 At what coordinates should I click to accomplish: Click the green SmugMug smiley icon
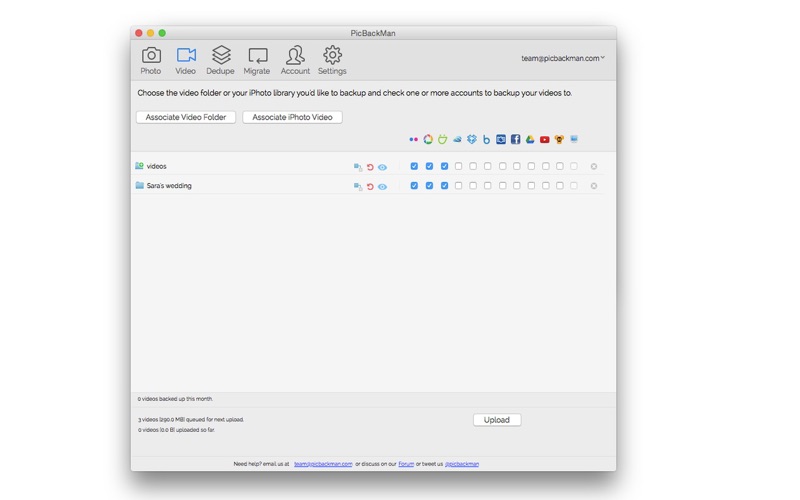point(442,139)
